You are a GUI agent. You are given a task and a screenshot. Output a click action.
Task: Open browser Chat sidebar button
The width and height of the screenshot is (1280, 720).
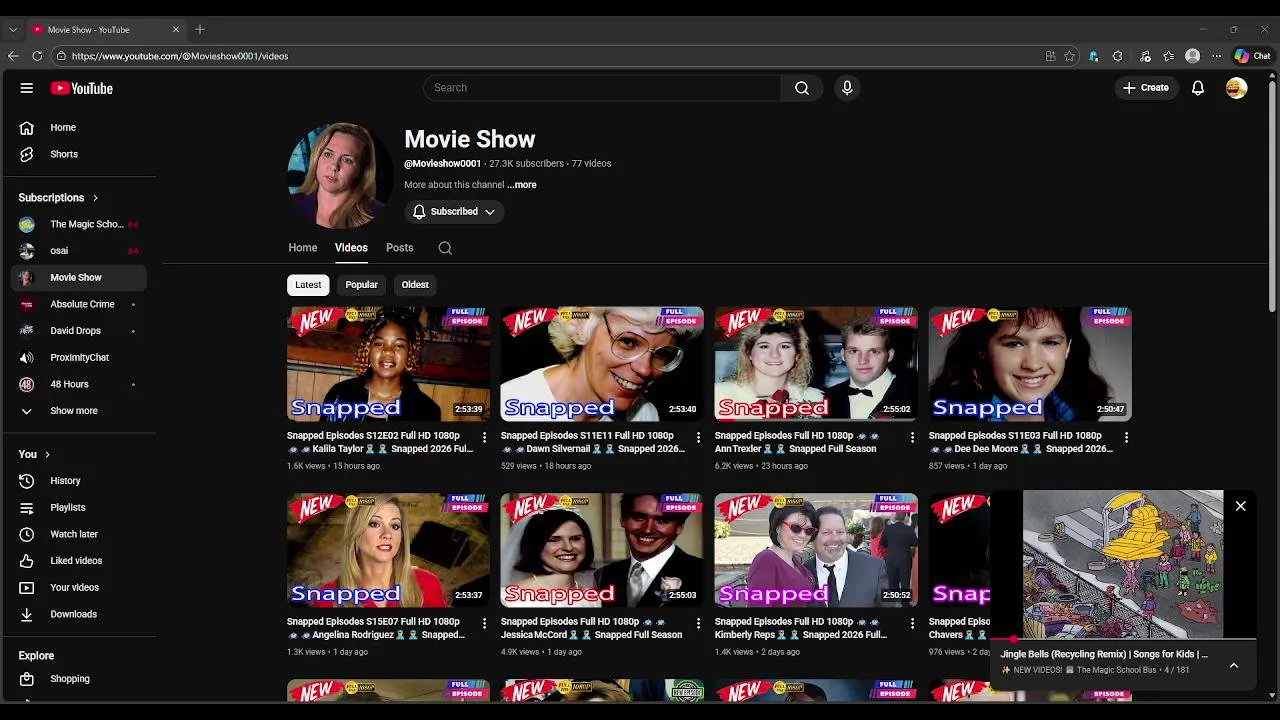(x=1252, y=56)
